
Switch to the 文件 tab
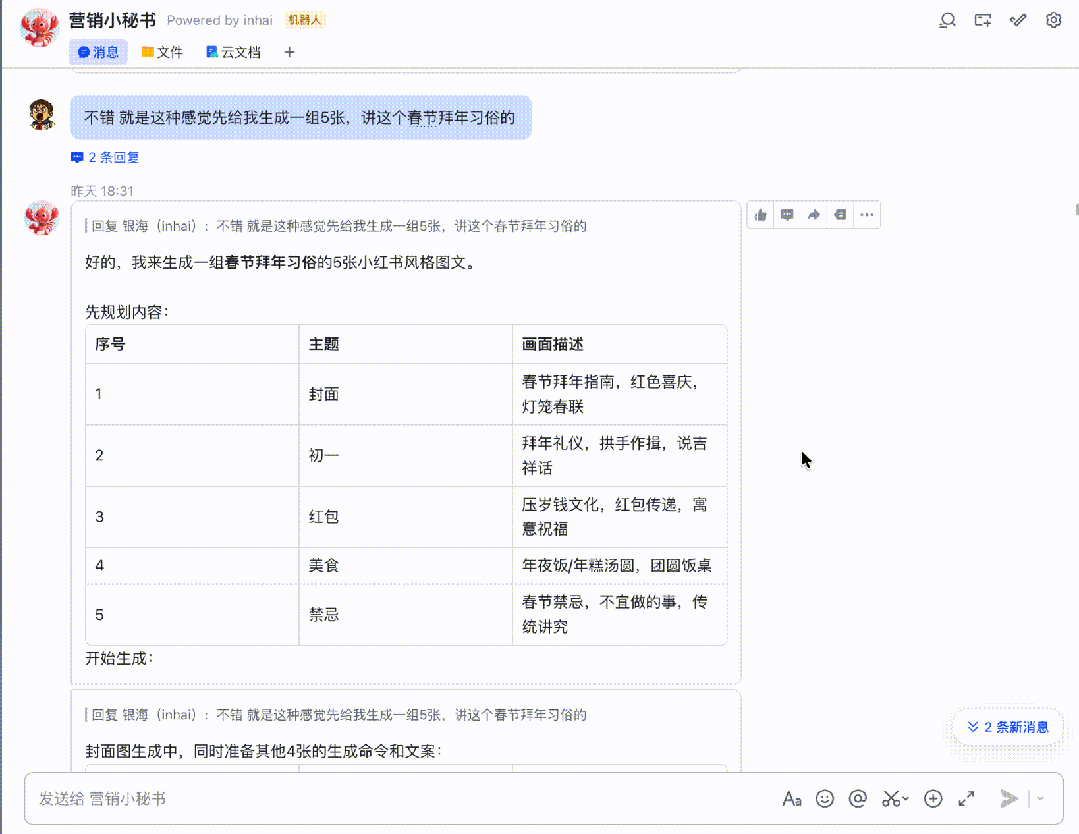click(162, 51)
